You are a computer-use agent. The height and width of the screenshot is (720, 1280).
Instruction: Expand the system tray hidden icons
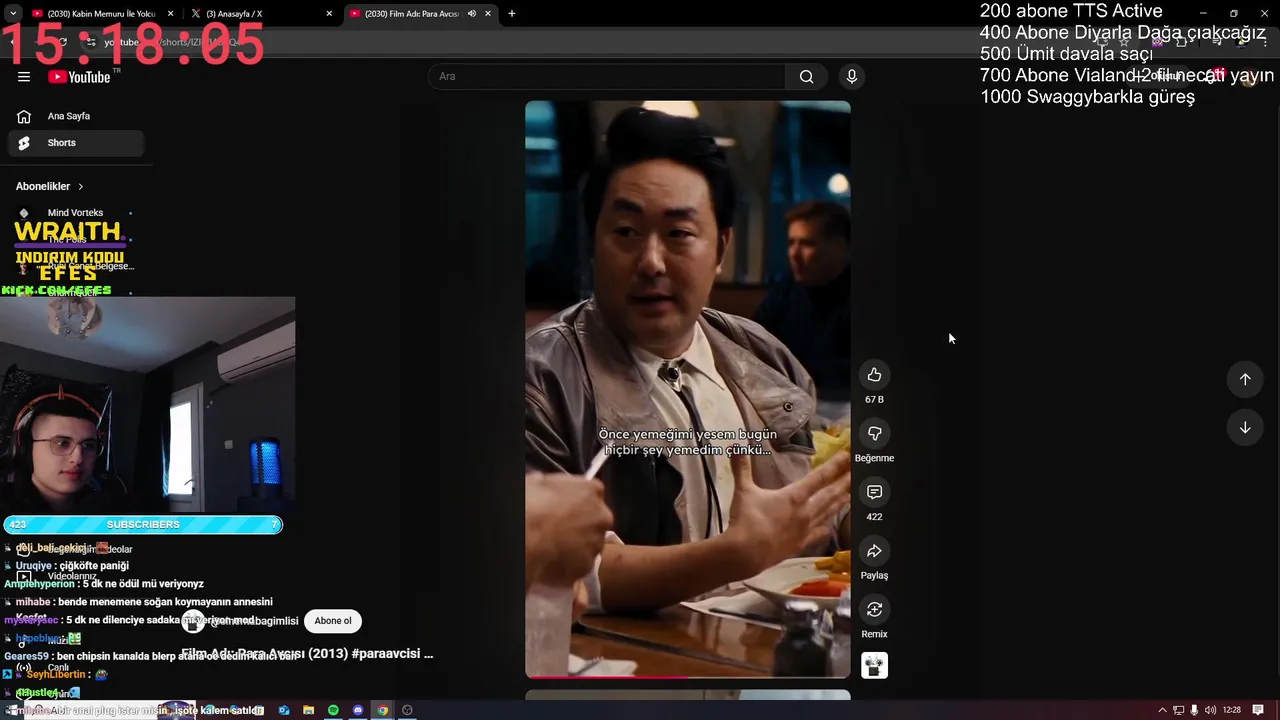pos(1162,710)
